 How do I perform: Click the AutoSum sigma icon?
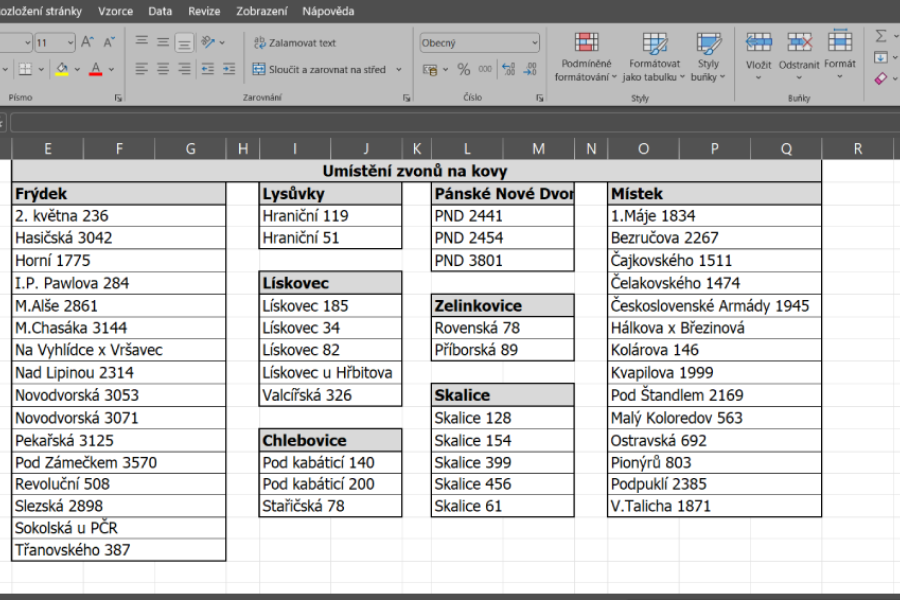click(x=881, y=35)
